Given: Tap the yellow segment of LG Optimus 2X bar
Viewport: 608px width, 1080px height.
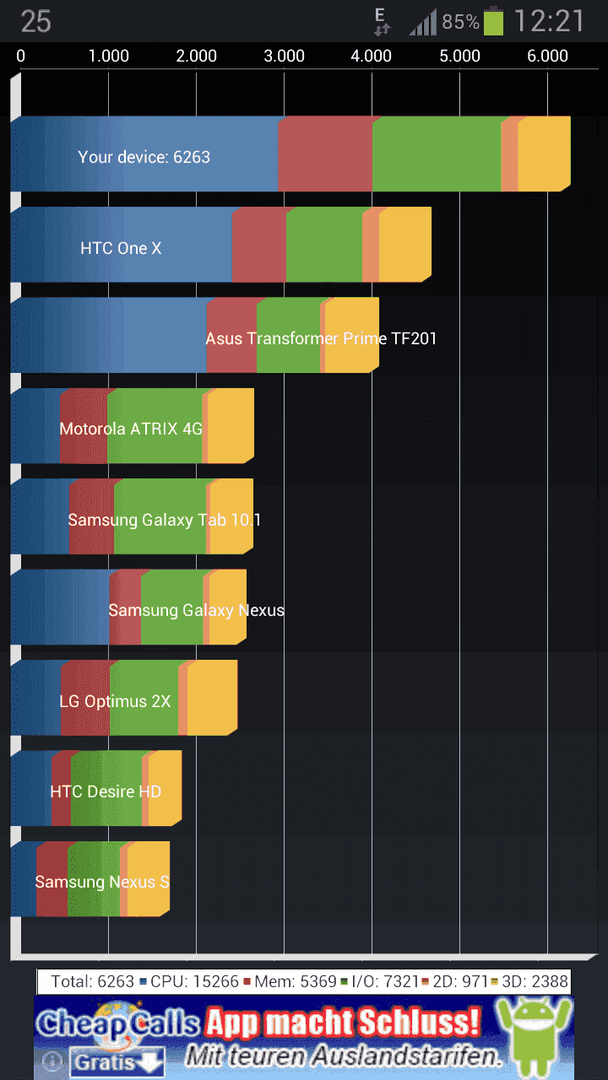Looking at the screenshot, I should (x=212, y=698).
